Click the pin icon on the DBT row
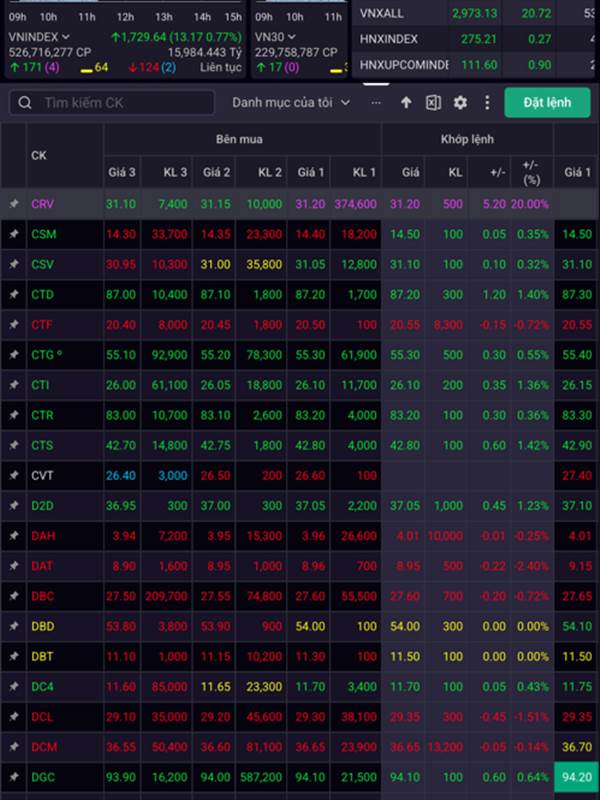This screenshot has height=800, width=600. [14, 656]
